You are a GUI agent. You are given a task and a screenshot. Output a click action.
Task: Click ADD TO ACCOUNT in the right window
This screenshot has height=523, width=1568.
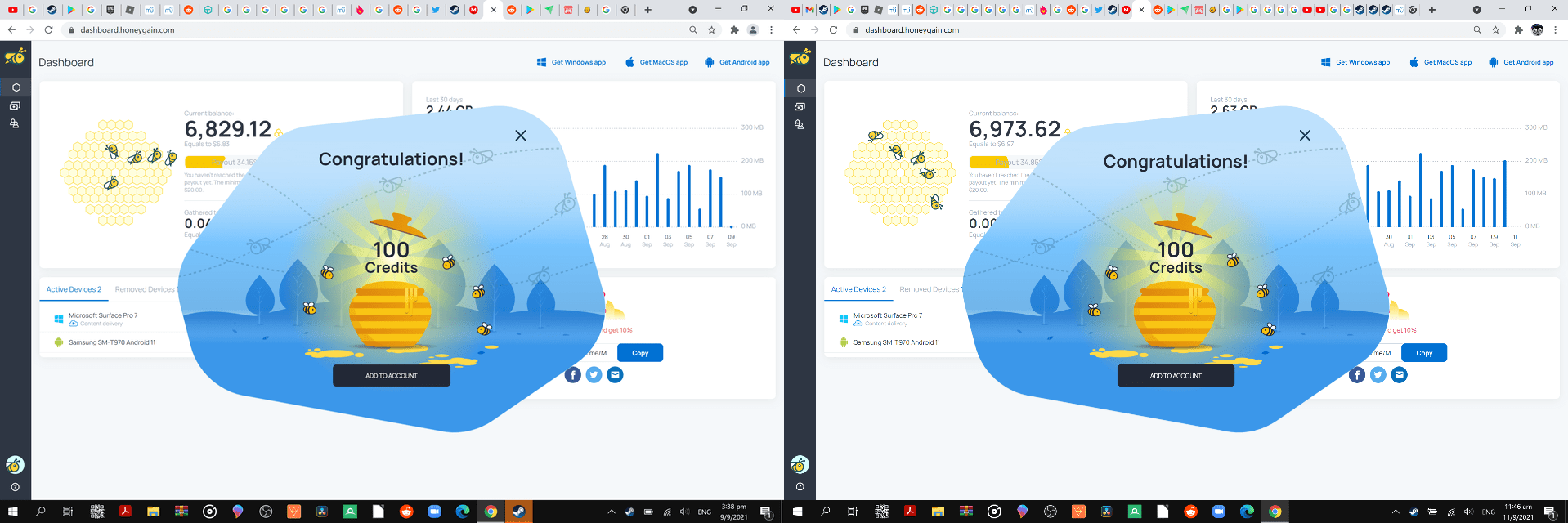[1176, 376]
